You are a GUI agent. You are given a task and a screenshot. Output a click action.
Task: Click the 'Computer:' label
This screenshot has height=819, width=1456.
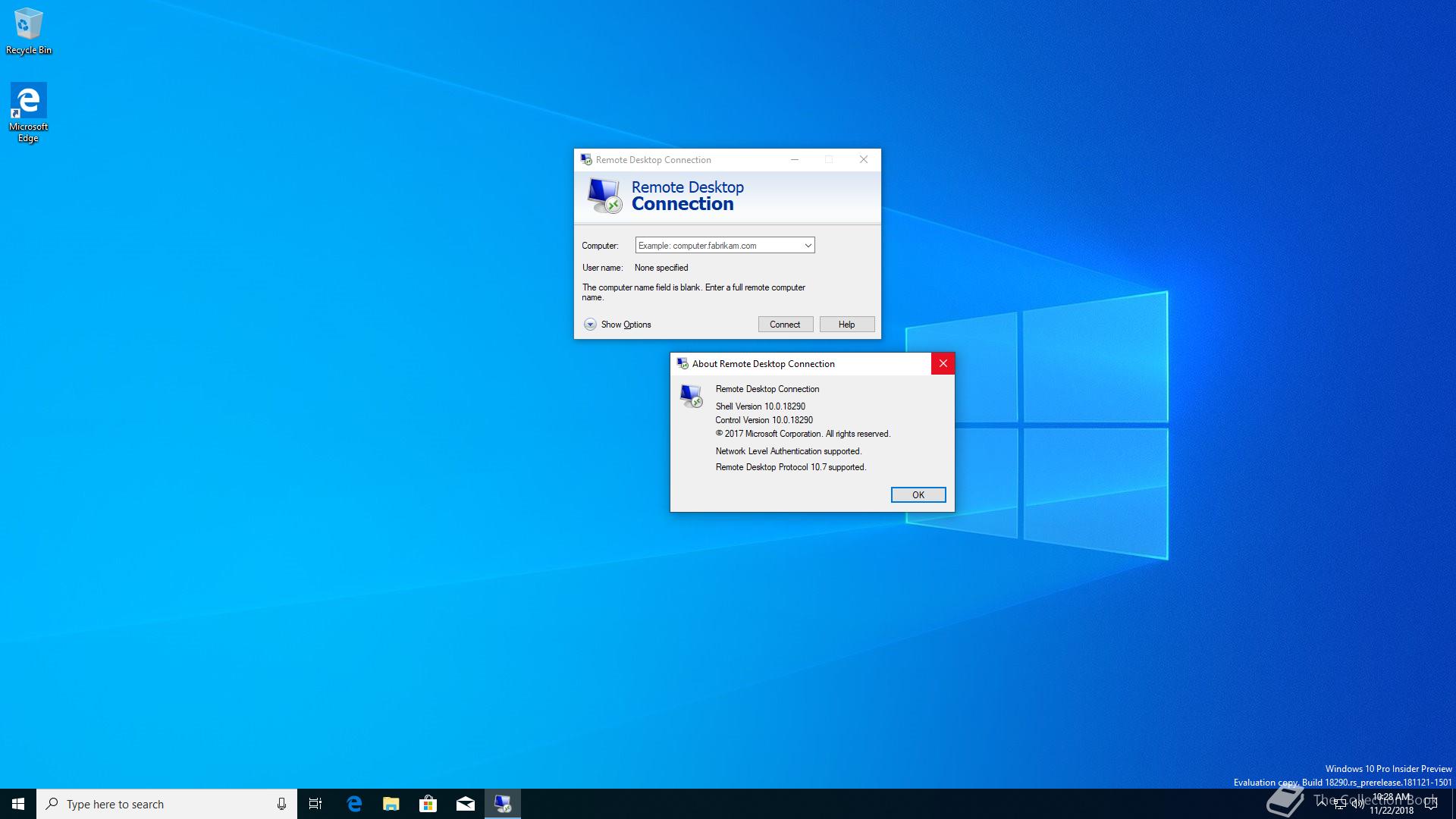tap(600, 246)
